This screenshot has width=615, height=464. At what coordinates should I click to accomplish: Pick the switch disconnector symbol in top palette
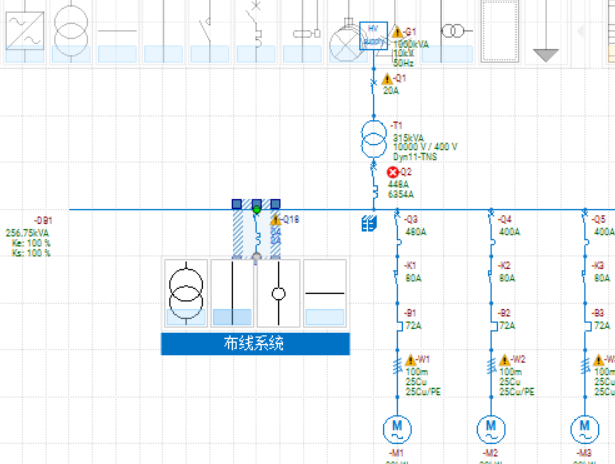pyautogui.click(x=210, y=31)
